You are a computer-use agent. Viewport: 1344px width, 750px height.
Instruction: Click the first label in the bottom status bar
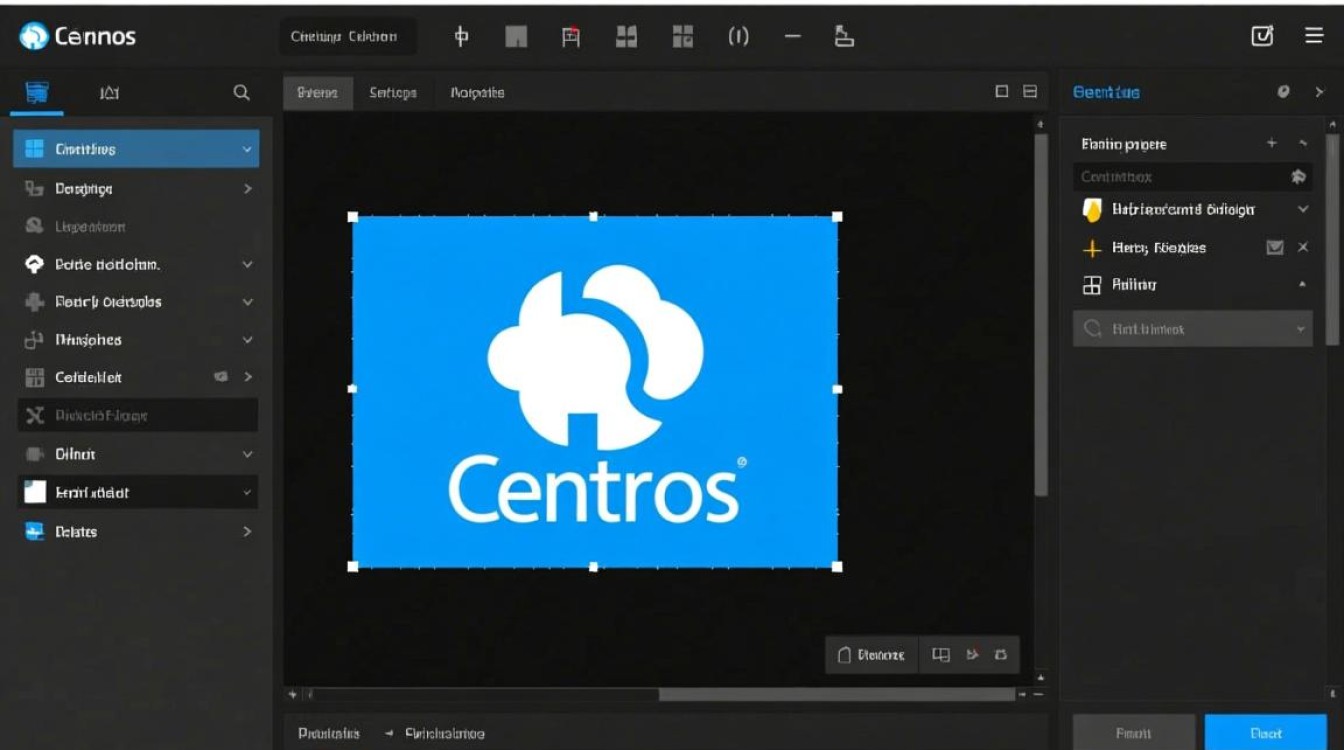pyautogui.click(x=329, y=734)
